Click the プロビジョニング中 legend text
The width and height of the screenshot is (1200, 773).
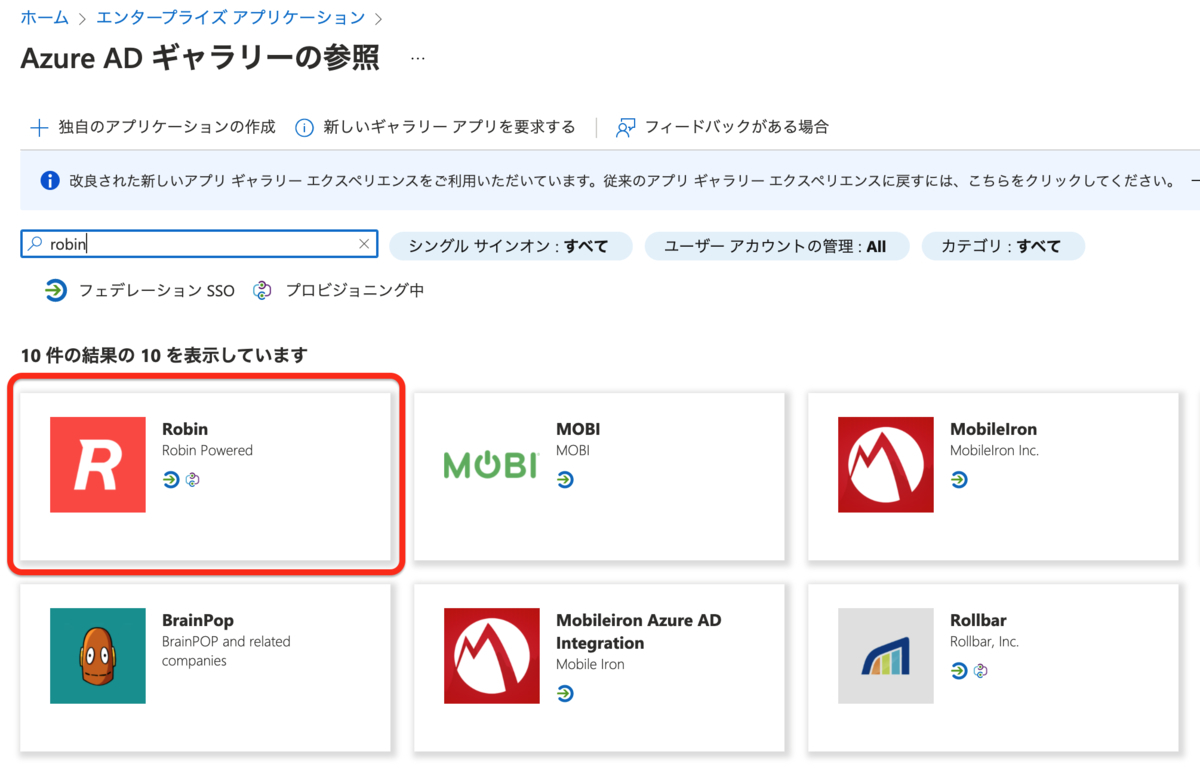pos(355,290)
